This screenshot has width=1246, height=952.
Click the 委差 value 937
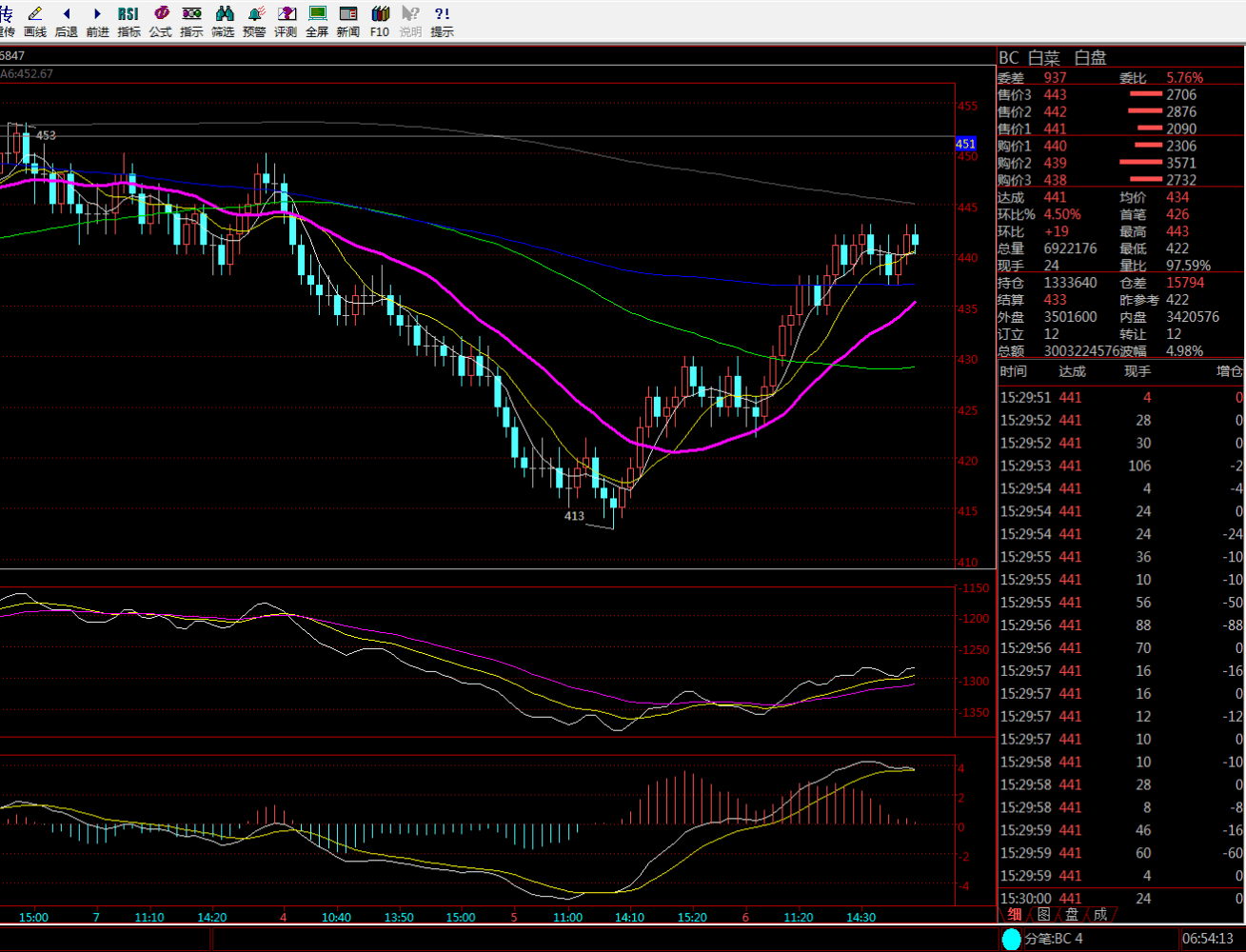(1055, 78)
